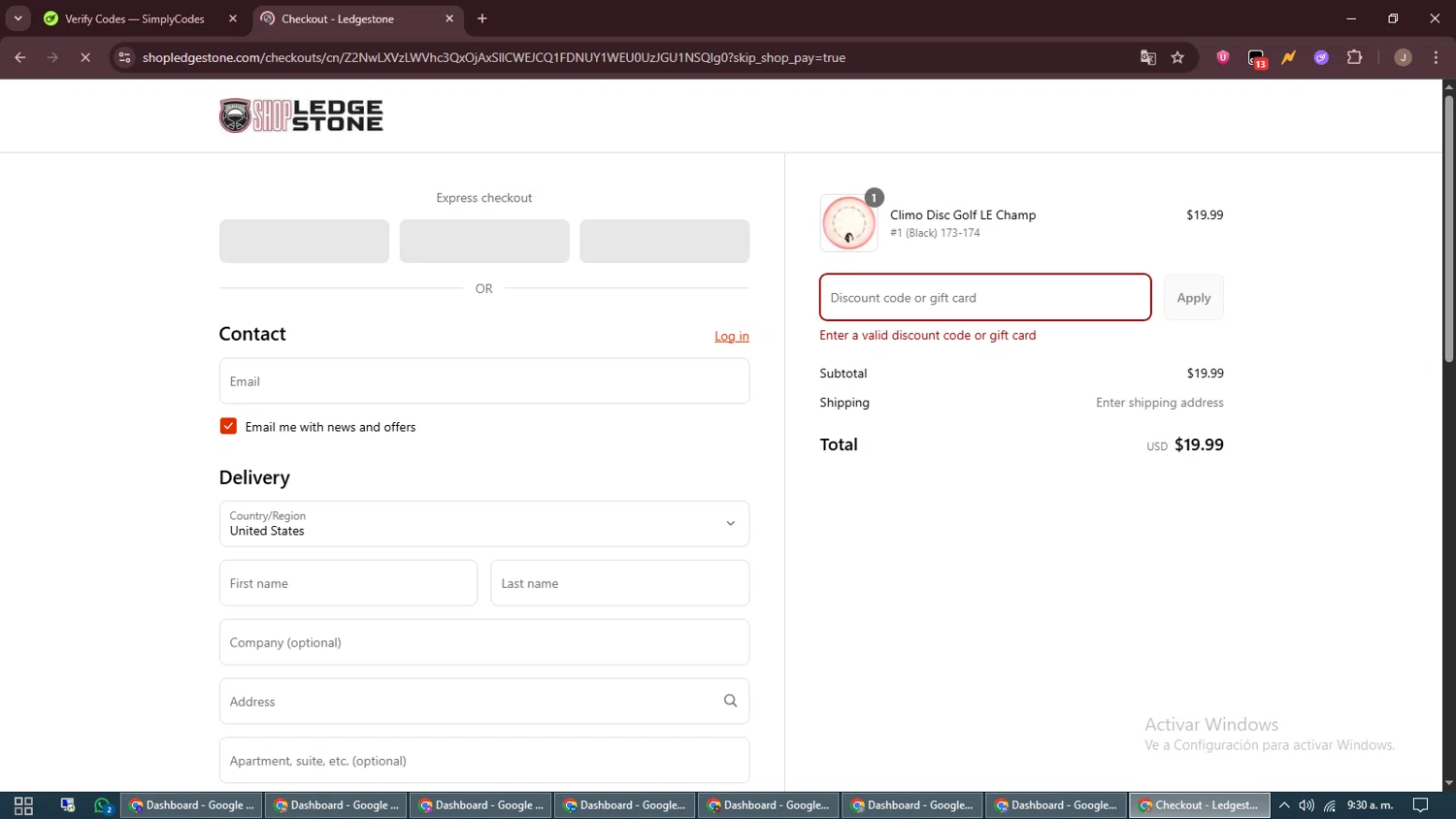Viewport: 1456px width, 819px height.
Task: Open the tab search dropdown arrow
Action: 17,18
